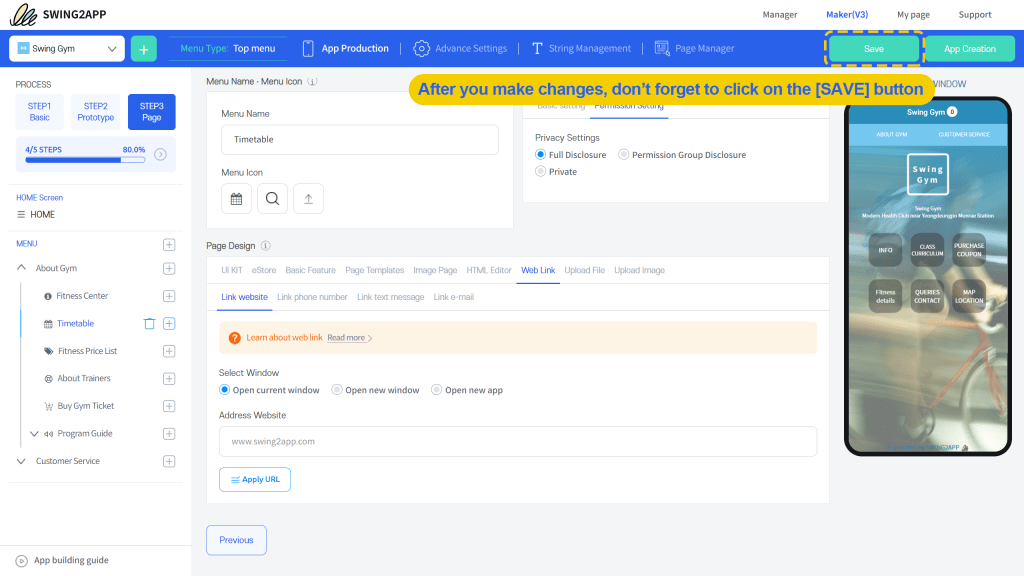Open the Page Templates tab

(375, 270)
